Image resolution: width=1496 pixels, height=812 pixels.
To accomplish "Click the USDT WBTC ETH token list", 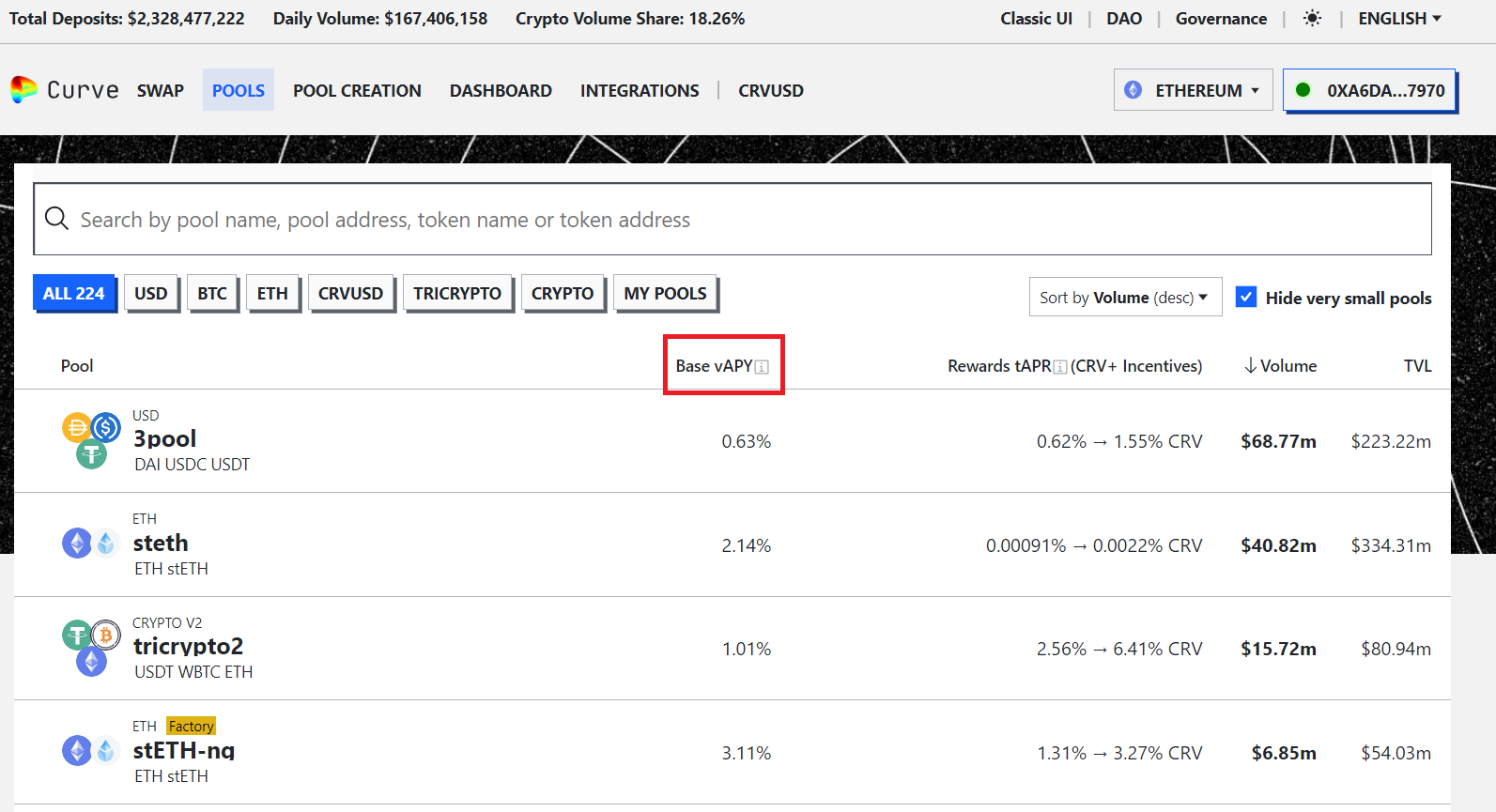I will pos(193,672).
